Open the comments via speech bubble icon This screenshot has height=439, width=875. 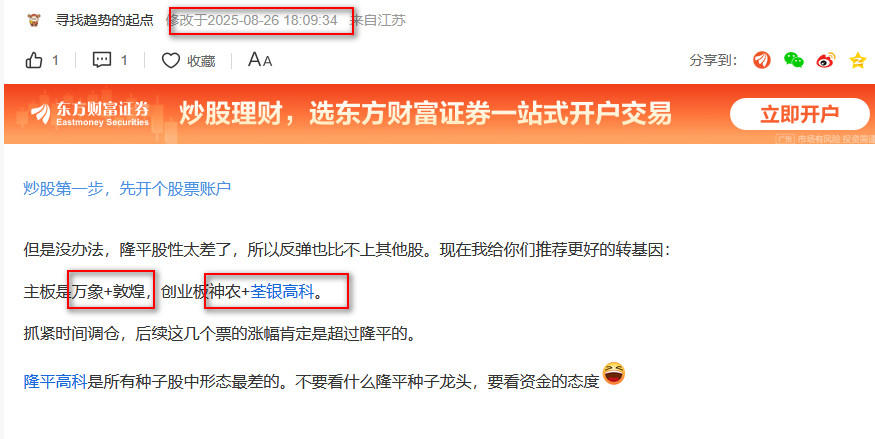pyautogui.click(x=102, y=60)
